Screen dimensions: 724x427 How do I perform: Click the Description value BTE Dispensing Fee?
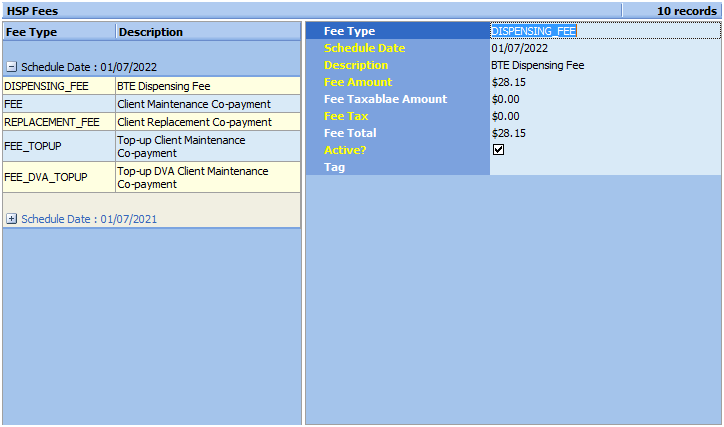(x=604, y=65)
